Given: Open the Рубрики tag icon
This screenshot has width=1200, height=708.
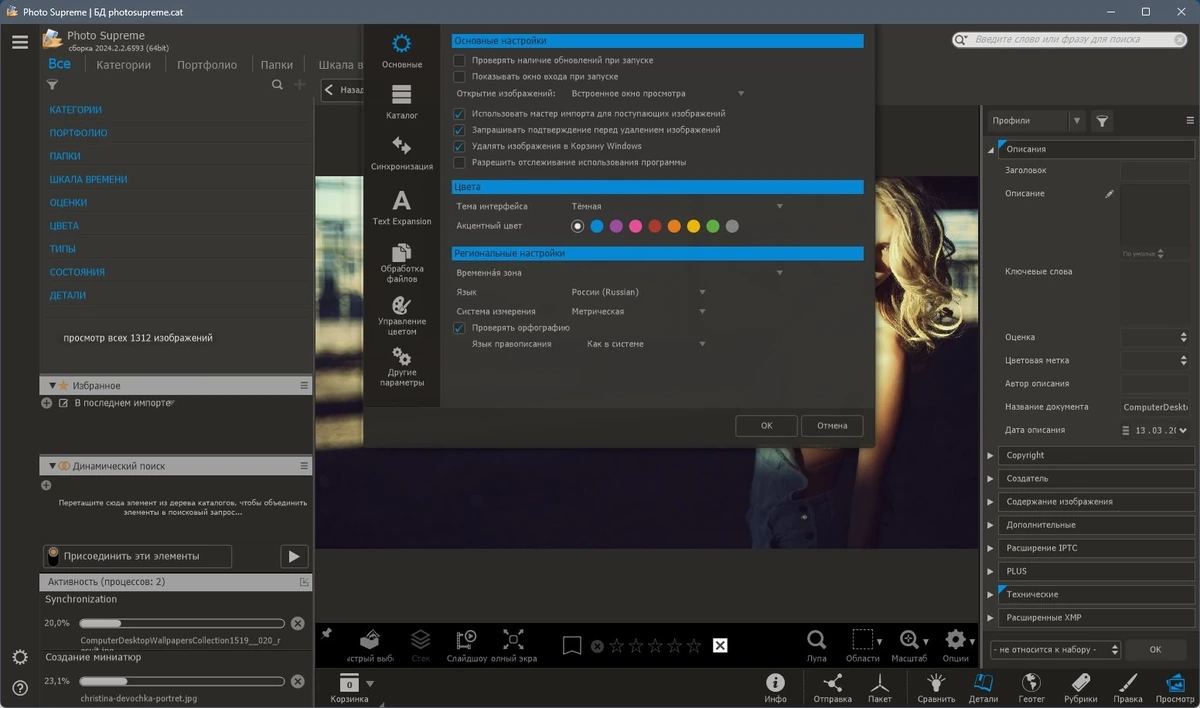Looking at the screenshot, I should click(1080, 688).
